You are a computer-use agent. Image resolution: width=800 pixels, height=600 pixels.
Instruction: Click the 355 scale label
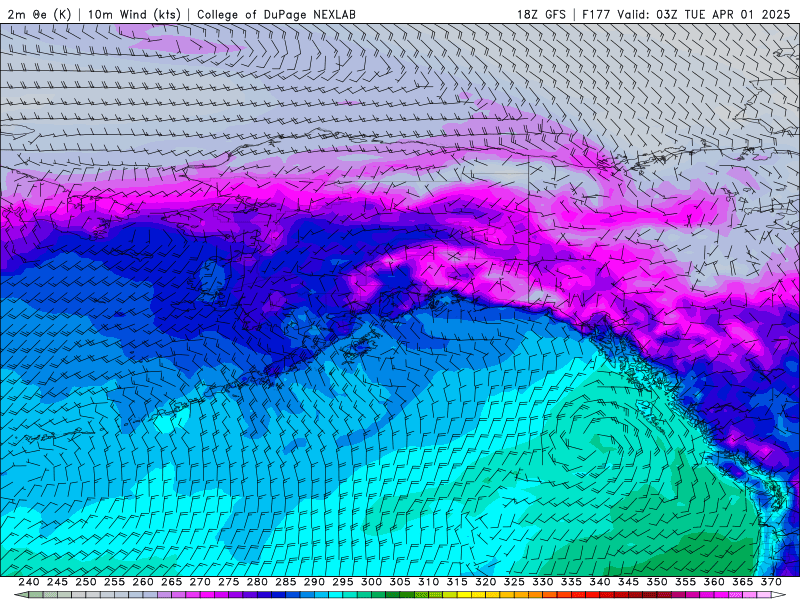pos(686,582)
